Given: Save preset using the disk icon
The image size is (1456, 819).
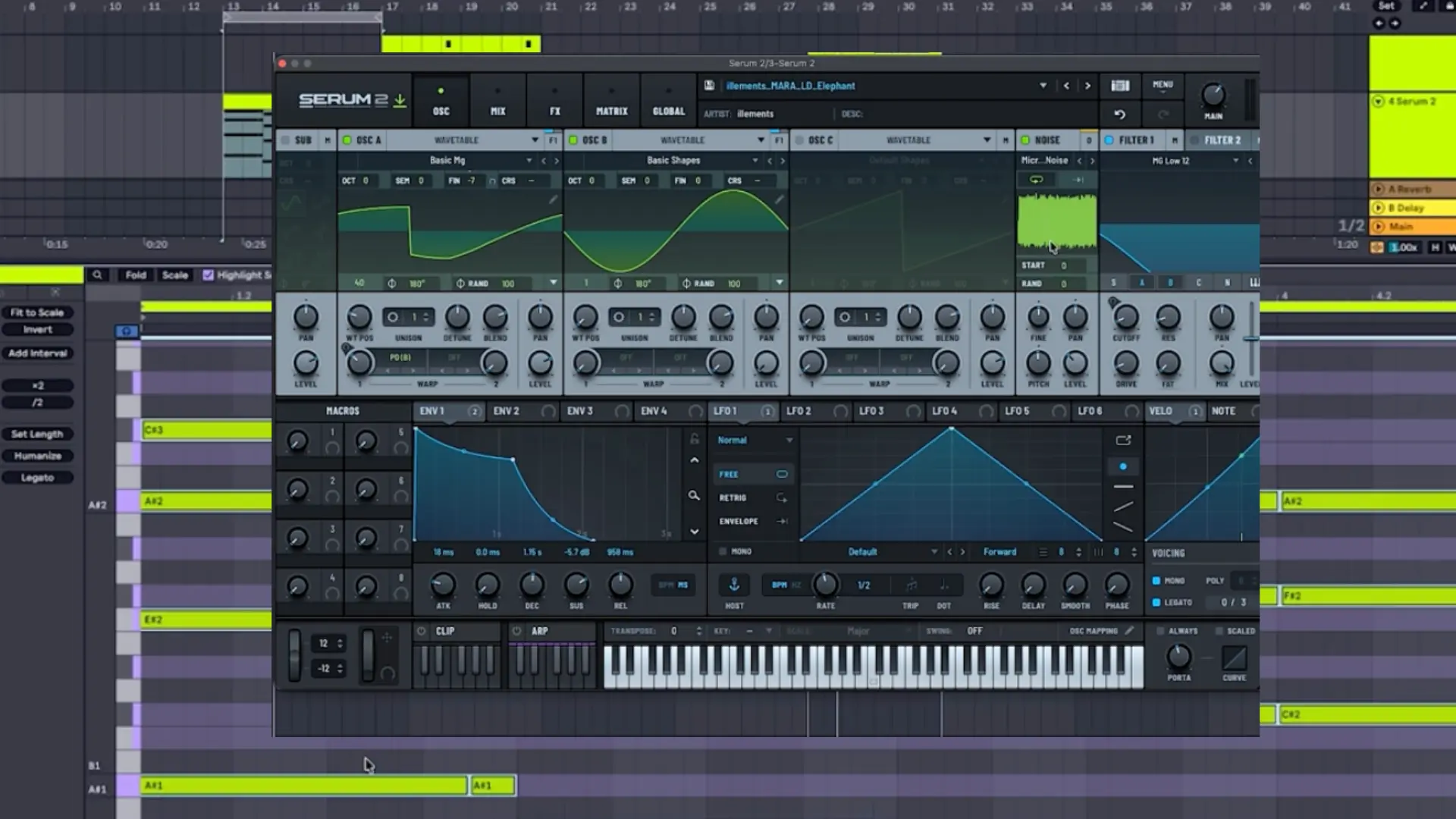Looking at the screenshot, I should [709, 86].
